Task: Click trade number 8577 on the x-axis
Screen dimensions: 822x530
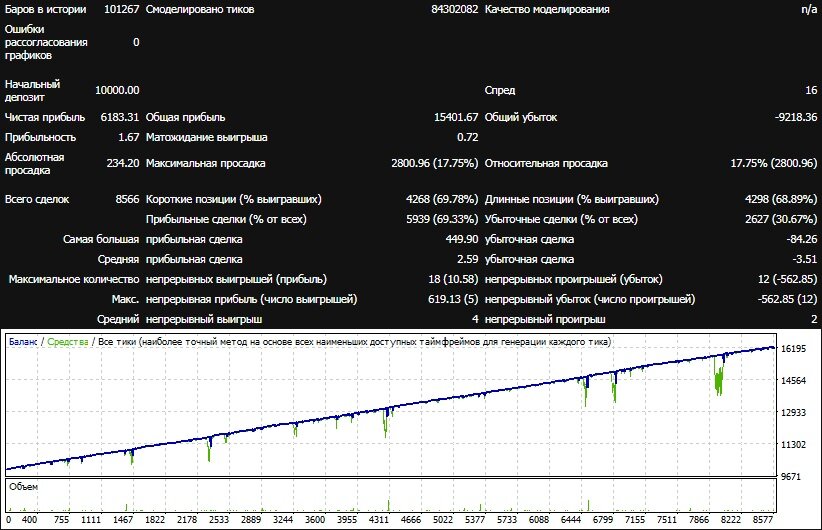Action: tap(763, 520)
